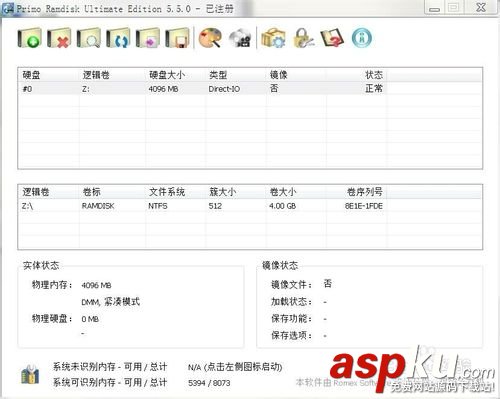Click the 512 cluster size cell
This screenshot has width=500, height=399.
tap(215, 206)
